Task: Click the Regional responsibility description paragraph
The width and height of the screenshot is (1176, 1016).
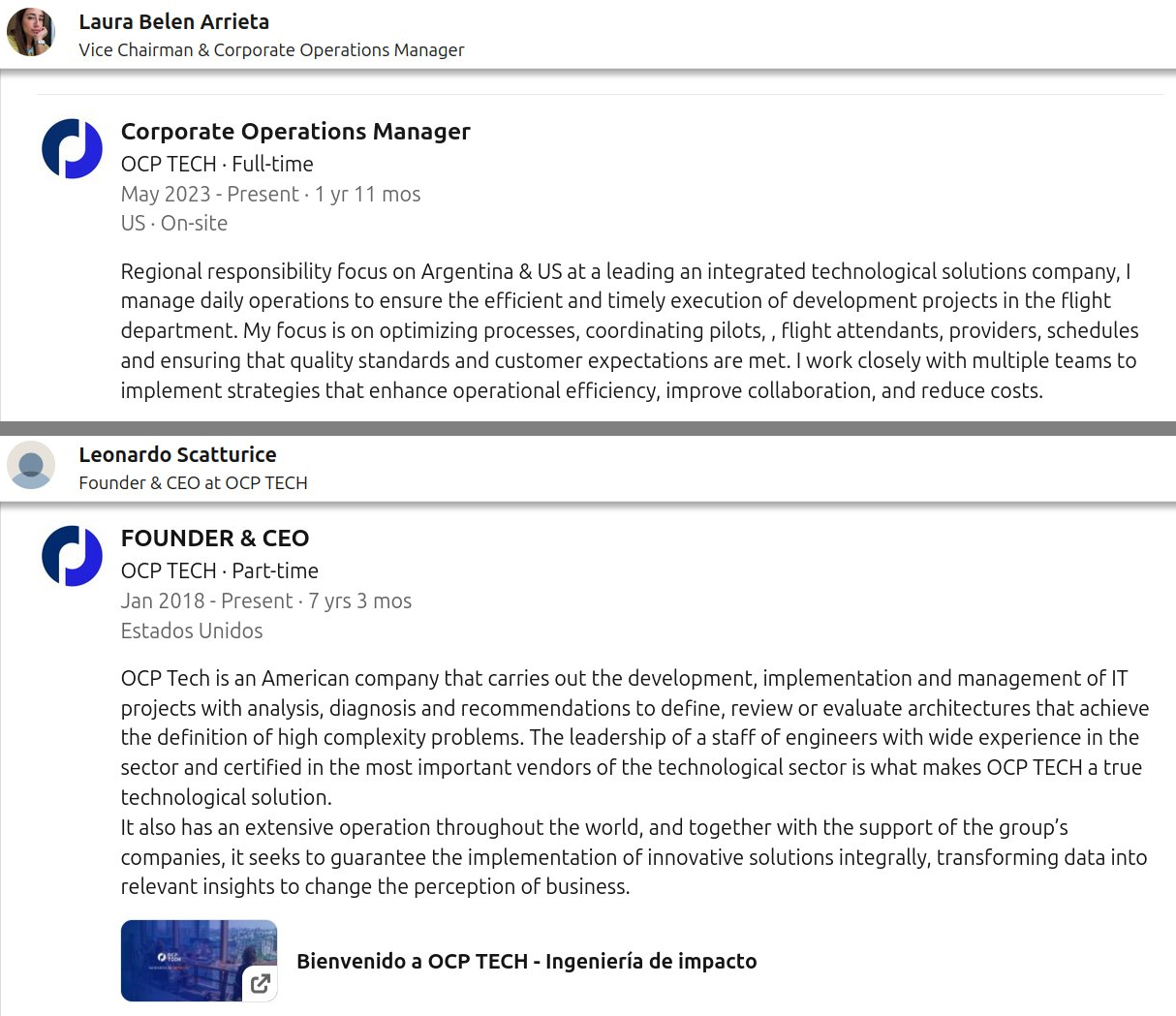Action: coord(630,330)
